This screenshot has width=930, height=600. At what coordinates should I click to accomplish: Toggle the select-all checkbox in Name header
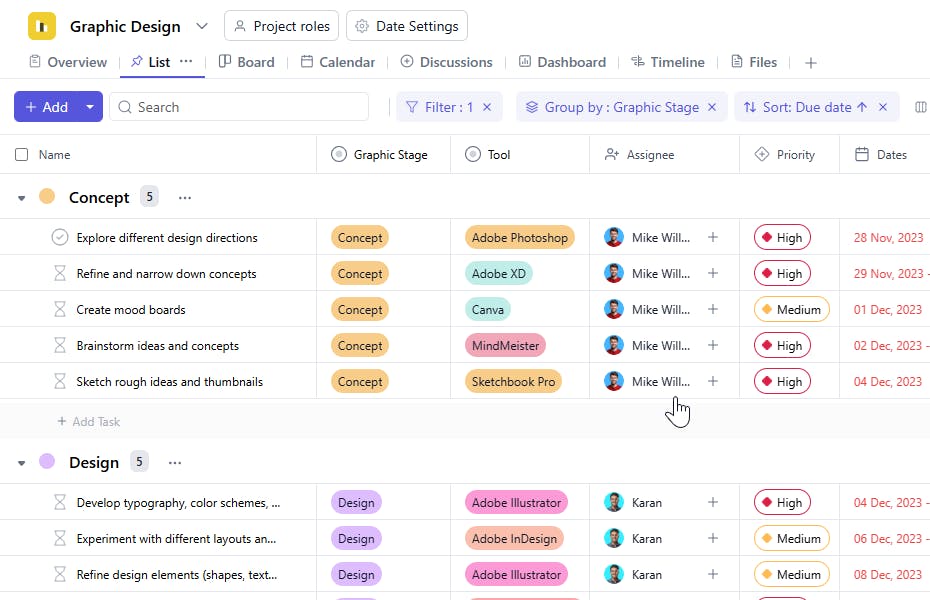point(22,155)
